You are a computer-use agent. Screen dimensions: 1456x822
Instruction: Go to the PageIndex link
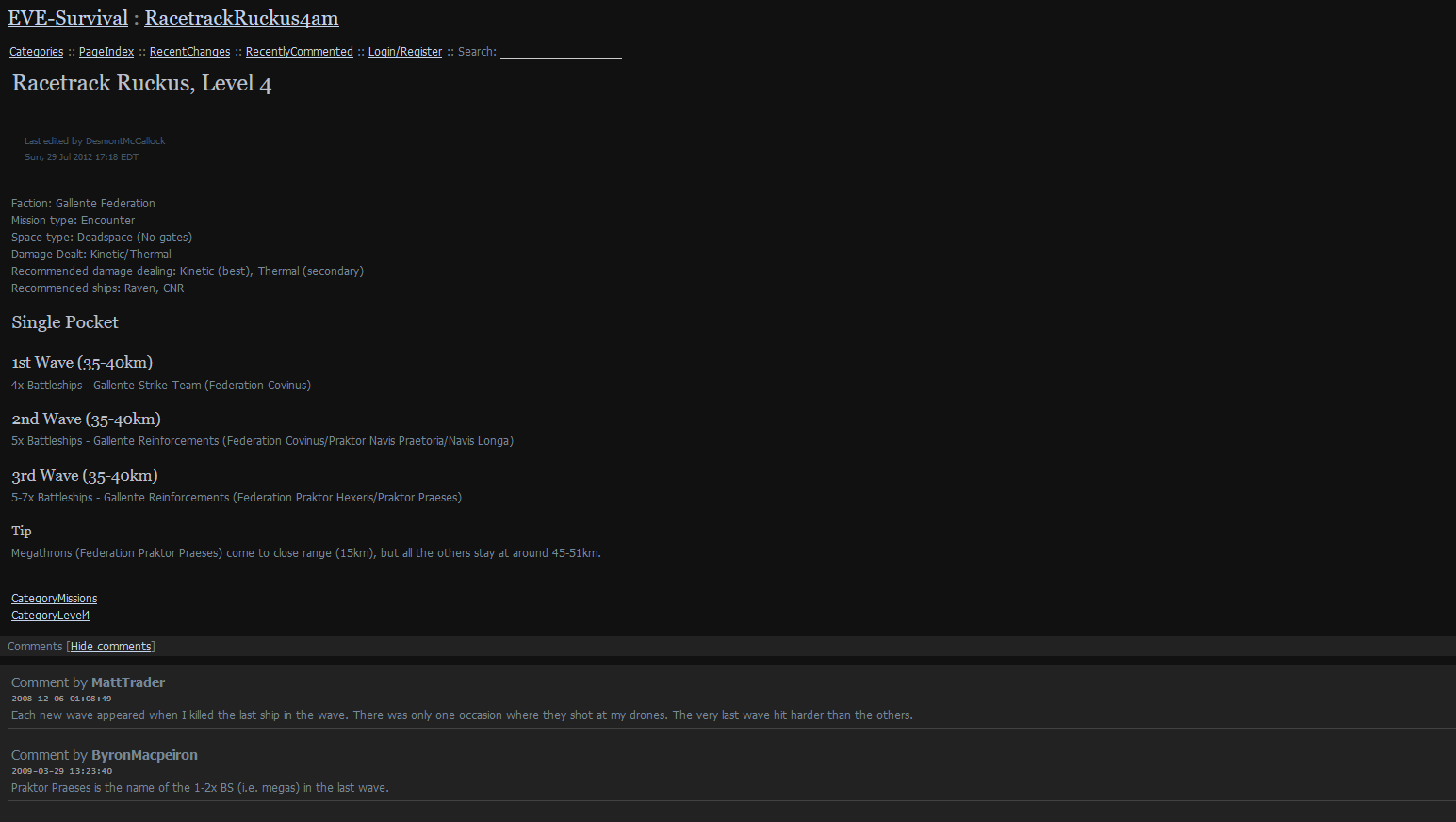pos(106,52)
